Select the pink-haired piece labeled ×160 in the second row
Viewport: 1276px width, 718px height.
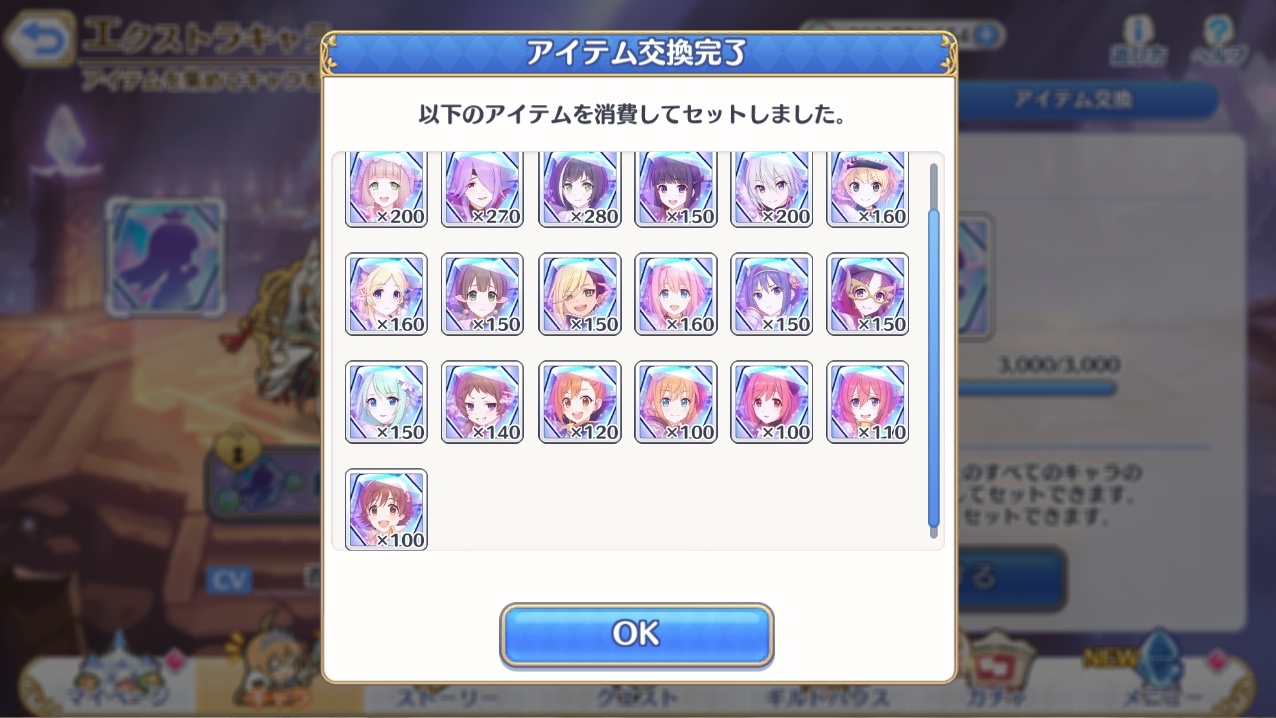(x=676, y=294)
